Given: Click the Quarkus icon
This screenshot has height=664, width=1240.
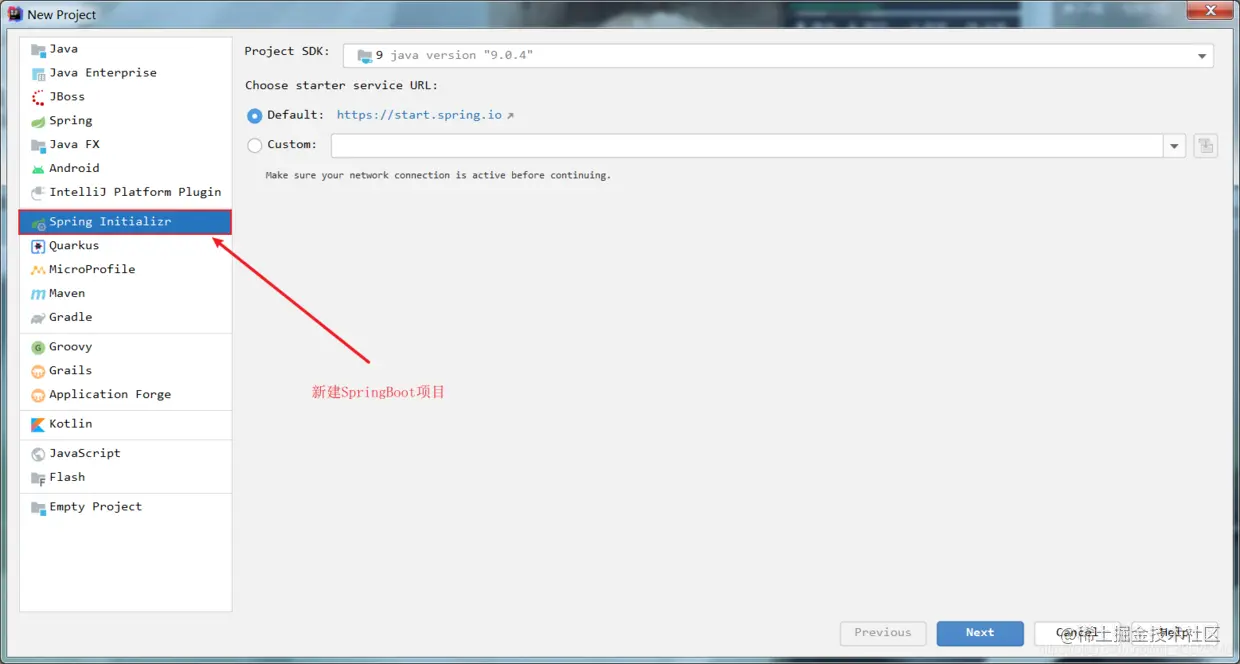Looking at the screenshot, I should 38,246.
